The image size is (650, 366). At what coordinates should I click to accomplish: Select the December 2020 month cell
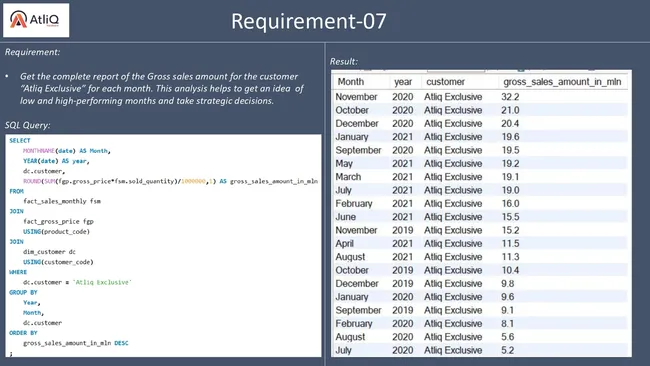tap(357, 124)
